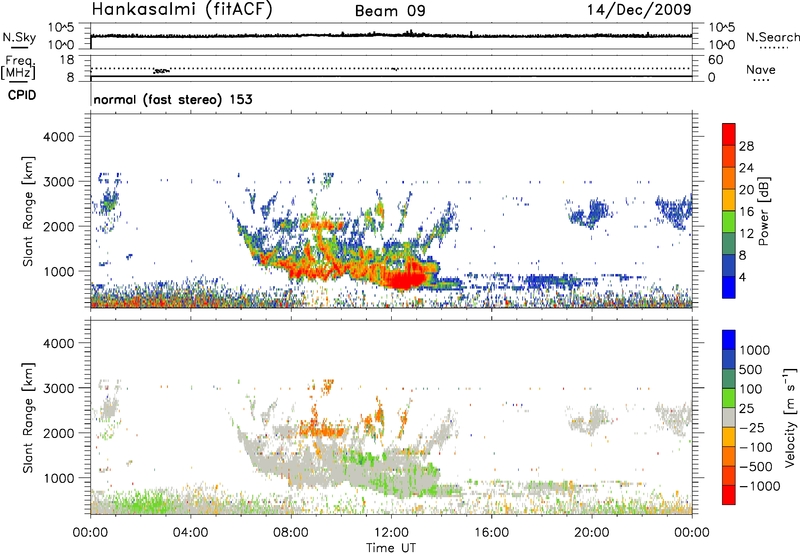Click the "N.Search" legend label
The height and width of the screenshot is (554, 800).
[773, 37]
